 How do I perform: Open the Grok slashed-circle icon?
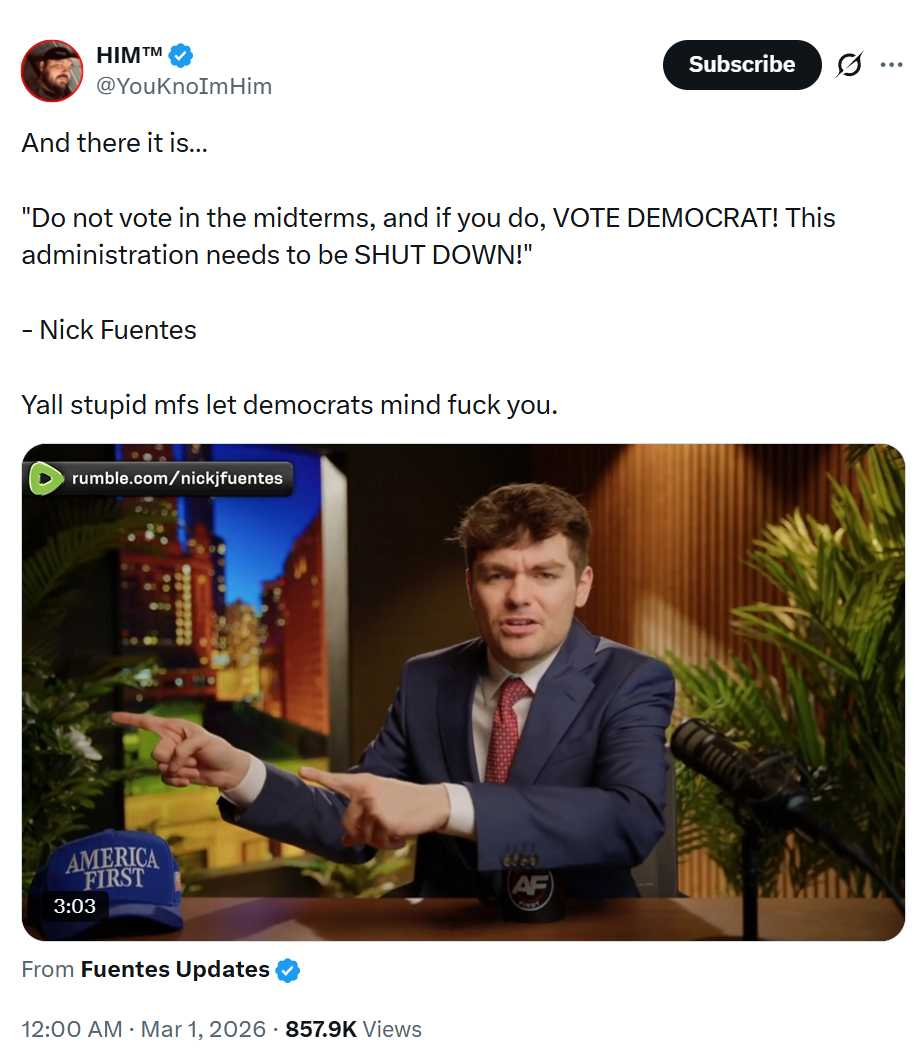coord(849,64)
